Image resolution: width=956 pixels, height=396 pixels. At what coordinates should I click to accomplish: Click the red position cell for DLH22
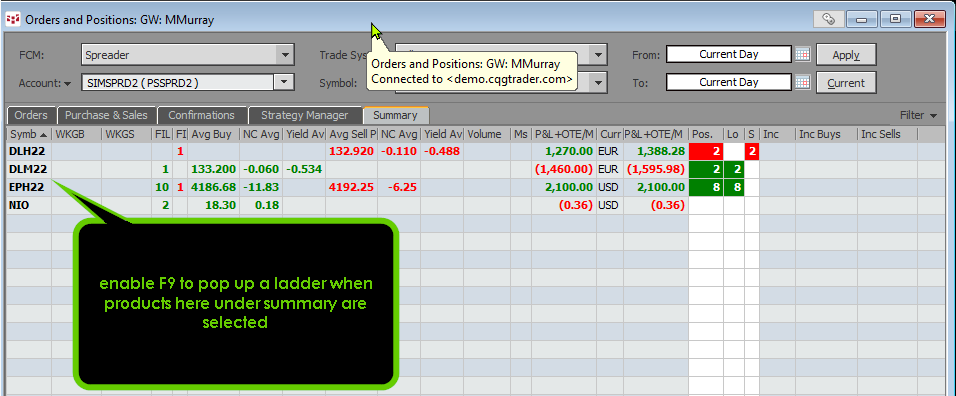click(705, 152)
